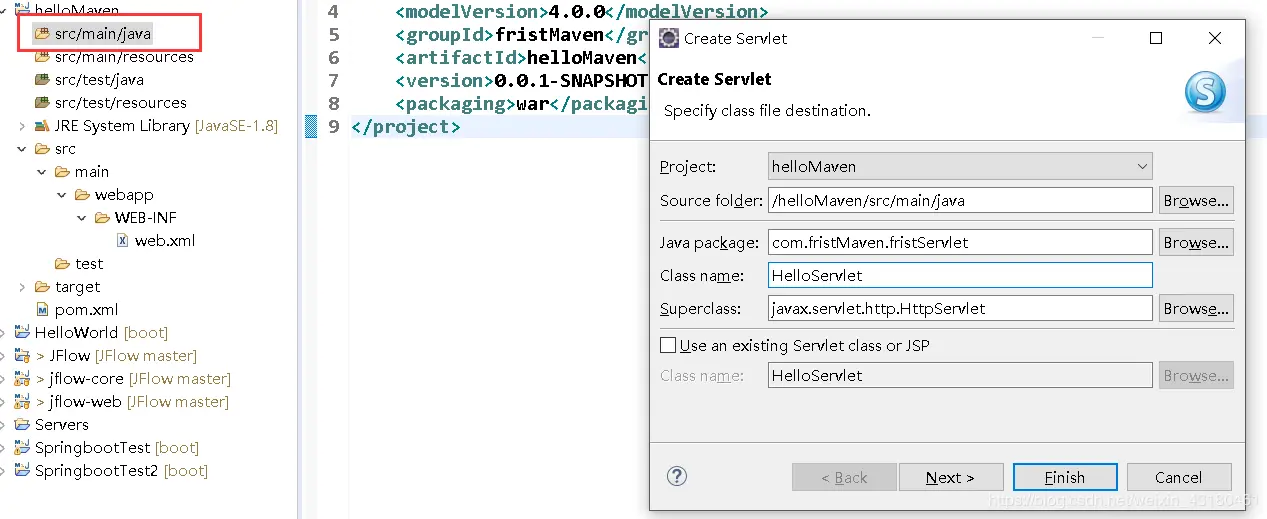
Task: Click the test folder icon
Action: 62,264
